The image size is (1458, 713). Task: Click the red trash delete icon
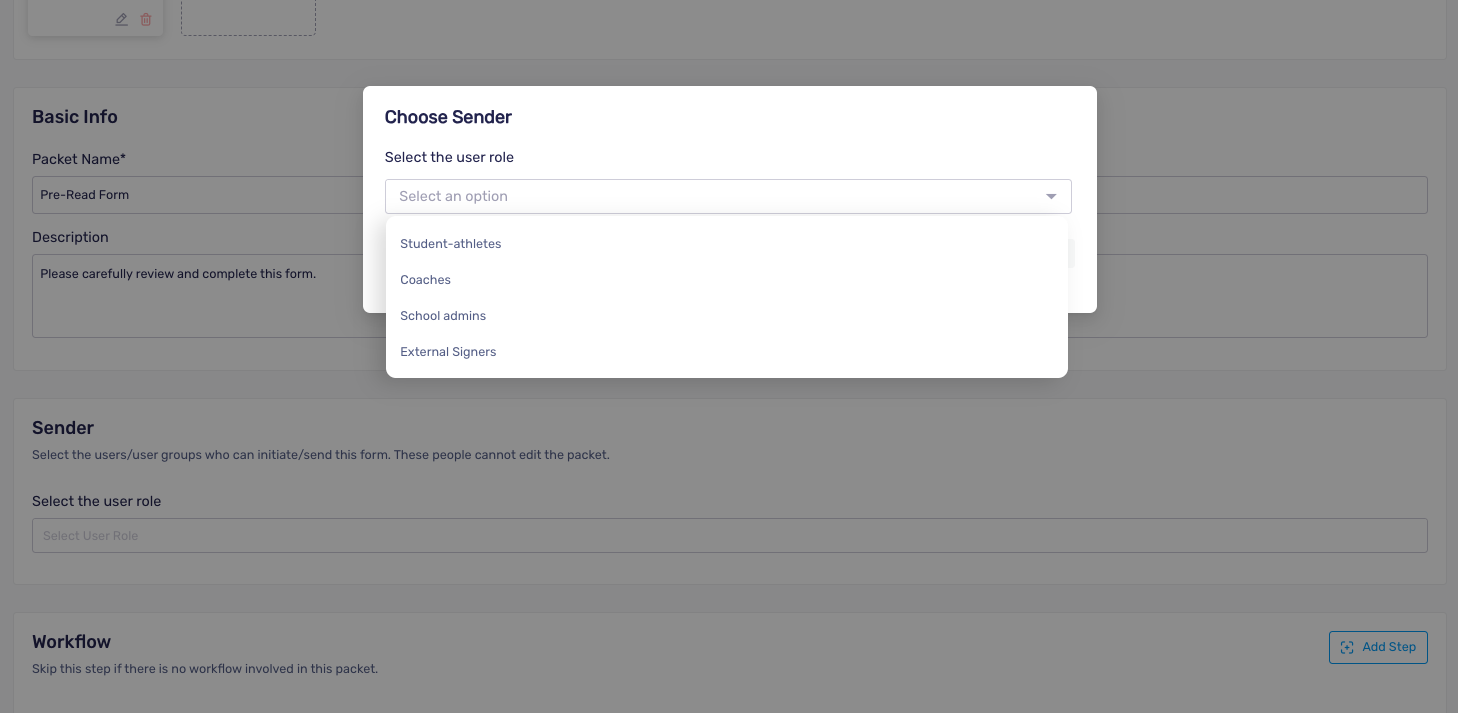click(146, 19)
